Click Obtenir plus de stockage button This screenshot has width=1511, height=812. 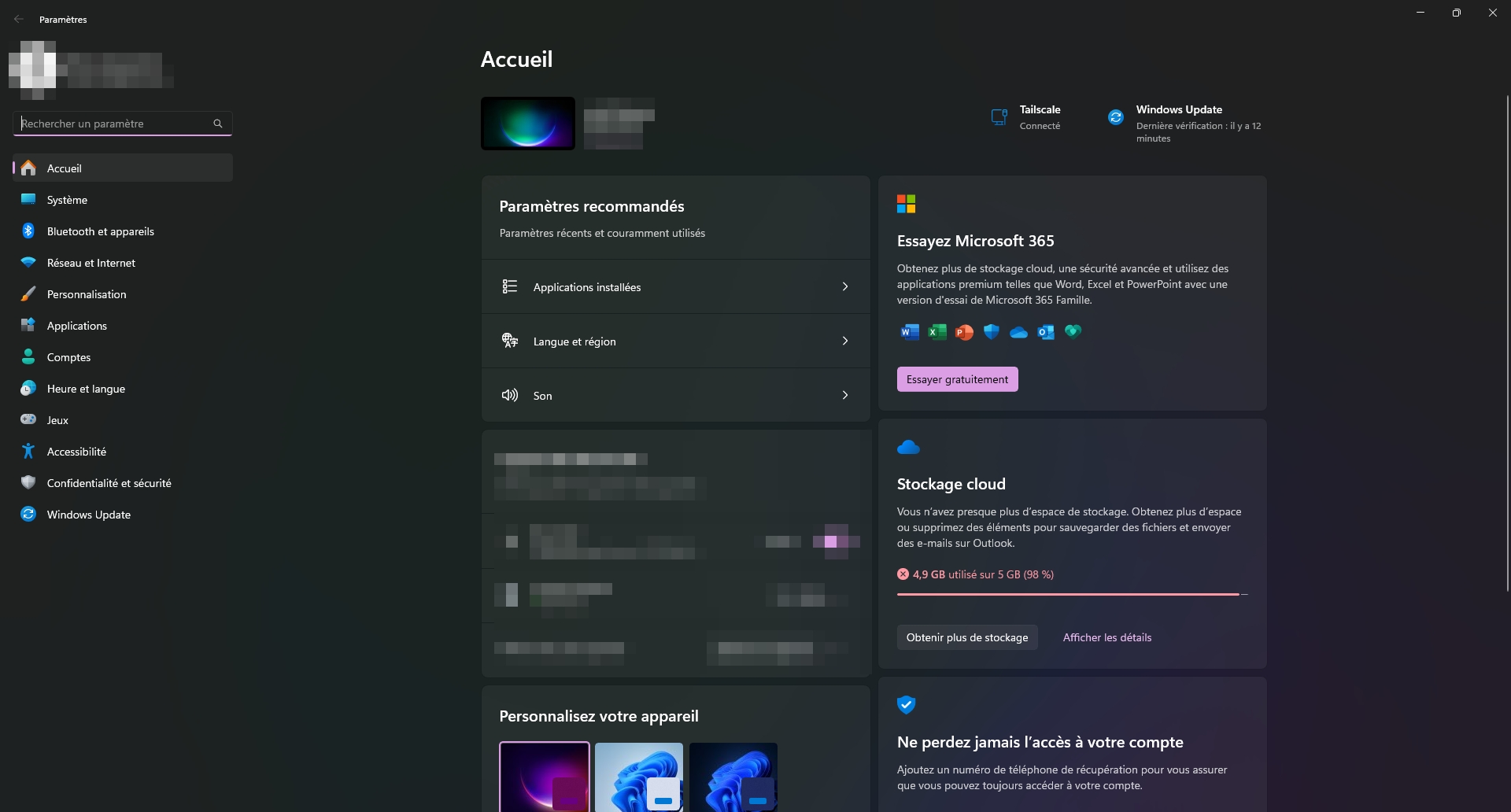tap(966, 637)
